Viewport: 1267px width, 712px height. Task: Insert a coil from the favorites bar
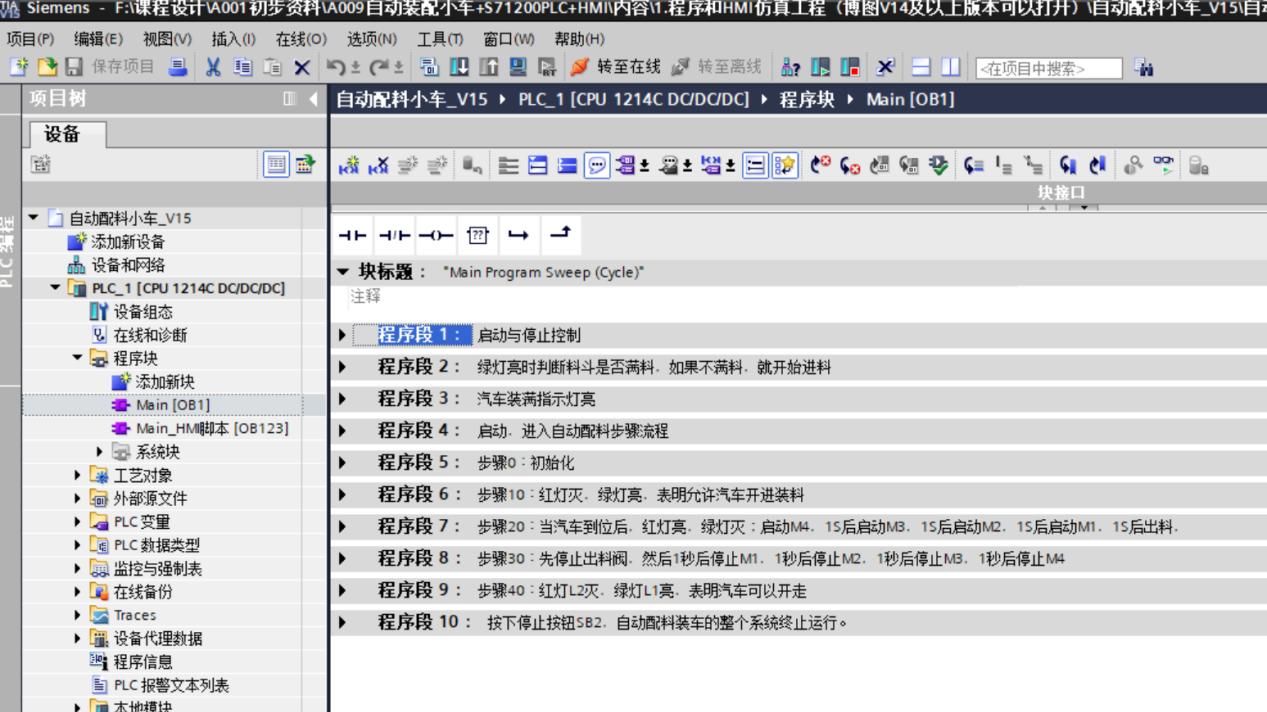[x=438, y=233]
